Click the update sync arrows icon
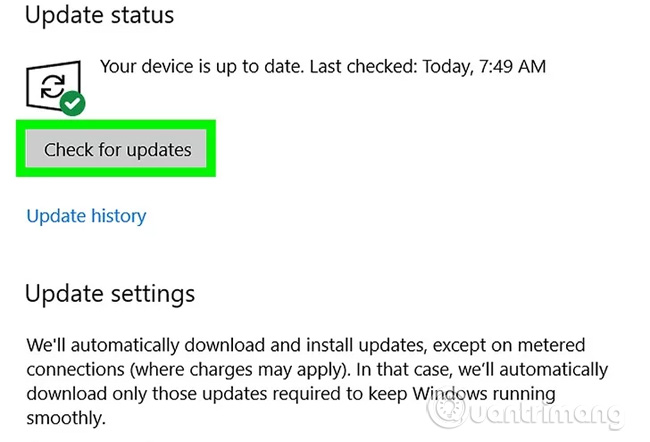 (52, 87)
